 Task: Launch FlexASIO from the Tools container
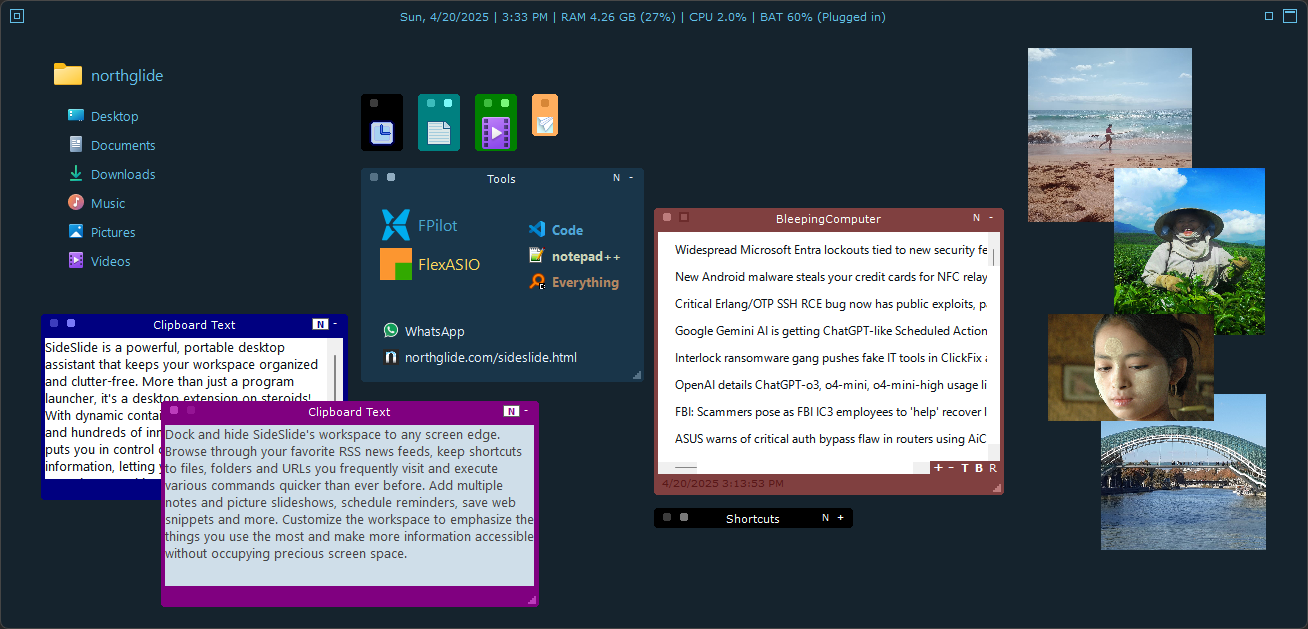pyautogui.click(x=430, y=265)
